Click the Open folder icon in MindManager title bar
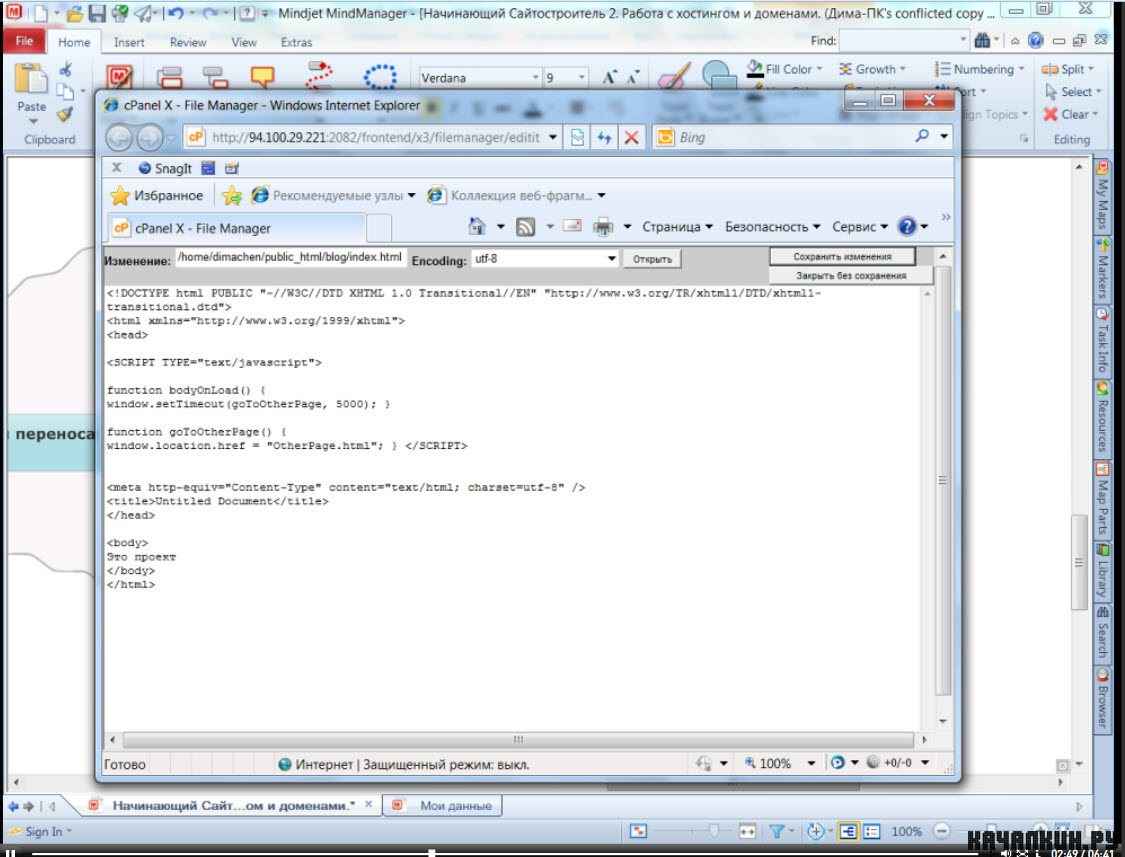The height and width of the screenshot is (857, 1125). coord(75,14)
